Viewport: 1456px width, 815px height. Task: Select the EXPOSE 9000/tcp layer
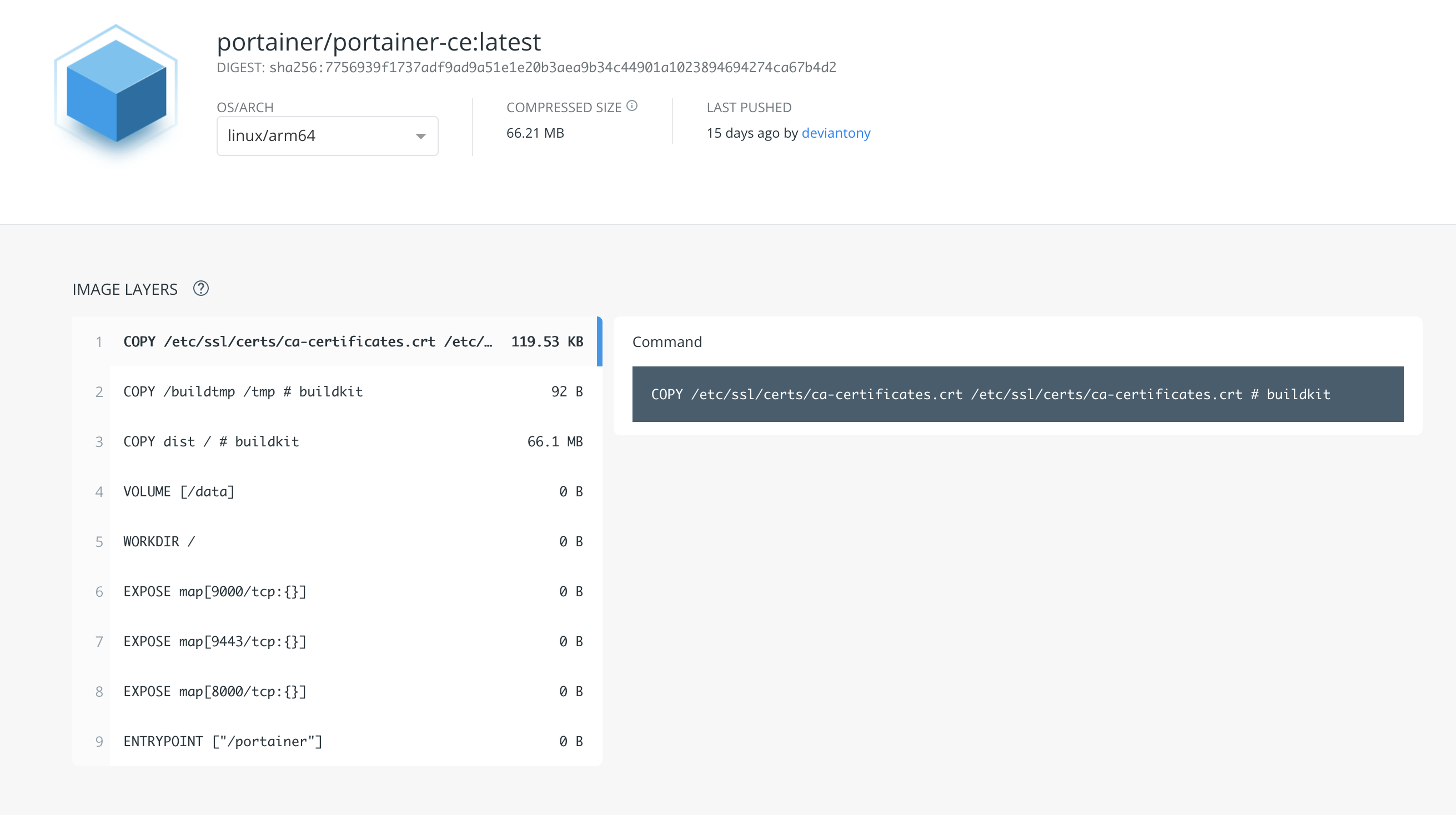coord(215,591)
